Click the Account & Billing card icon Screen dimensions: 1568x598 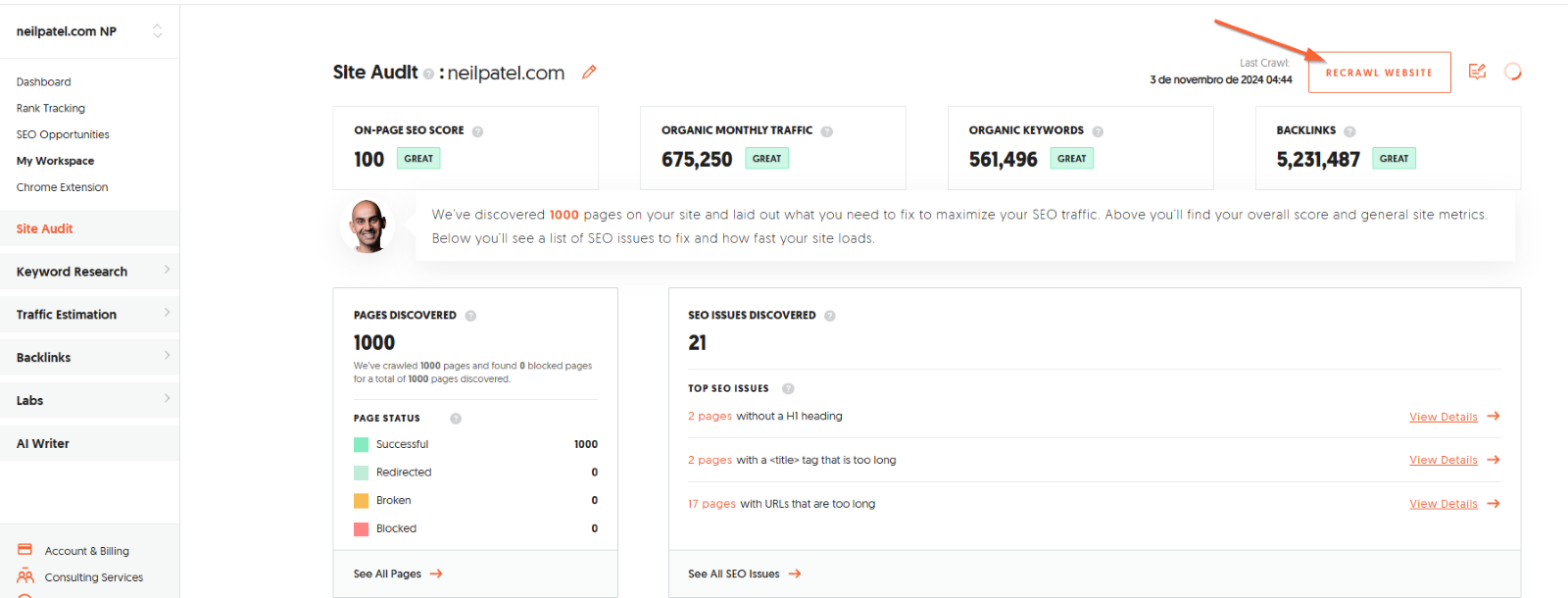[x=25, y=549]
